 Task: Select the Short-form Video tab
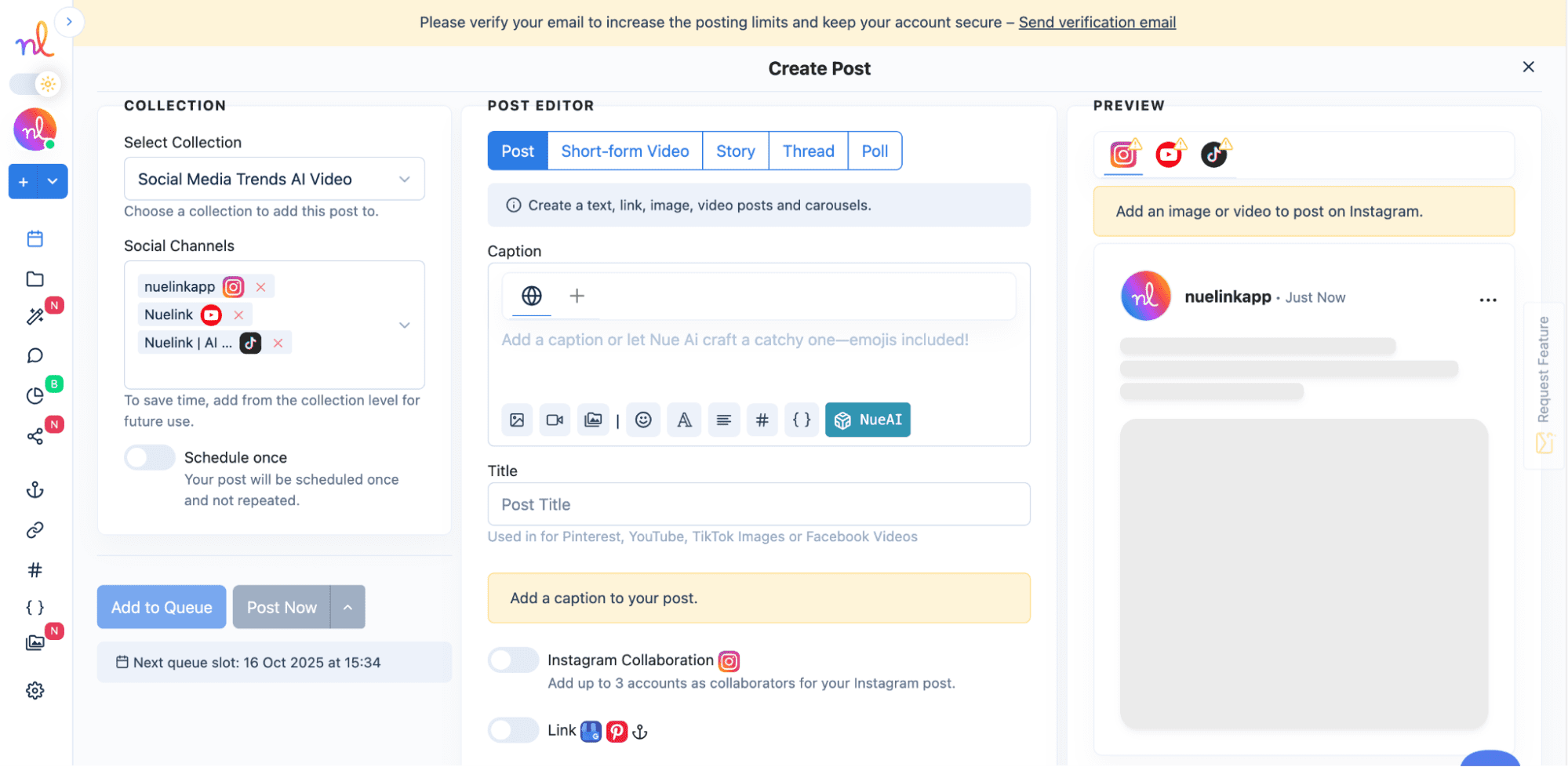[624, 151]
